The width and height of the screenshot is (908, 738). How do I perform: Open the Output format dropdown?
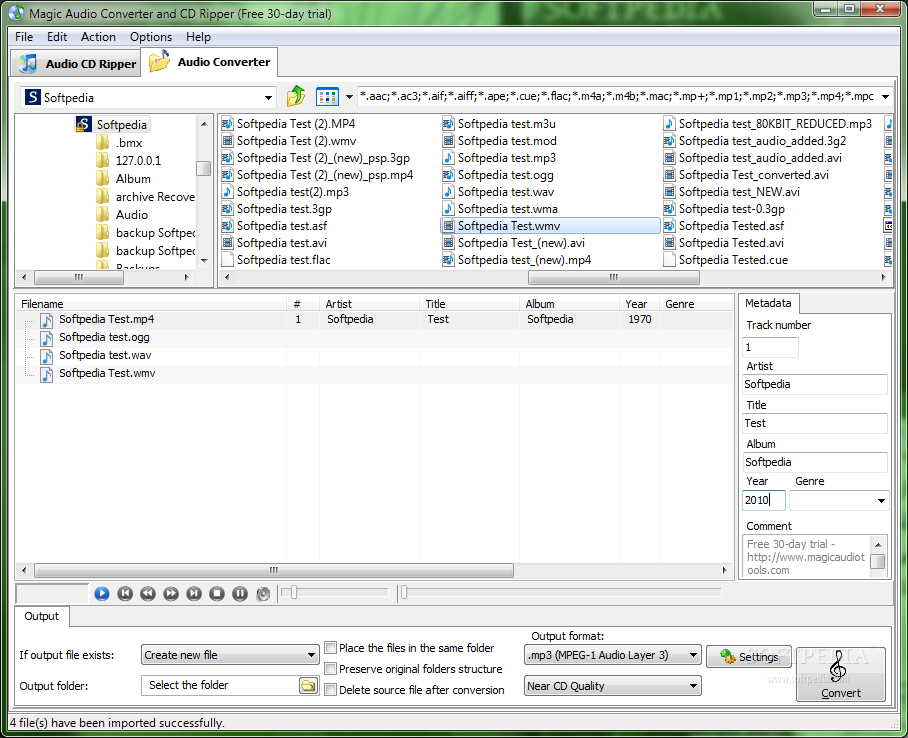613,655
